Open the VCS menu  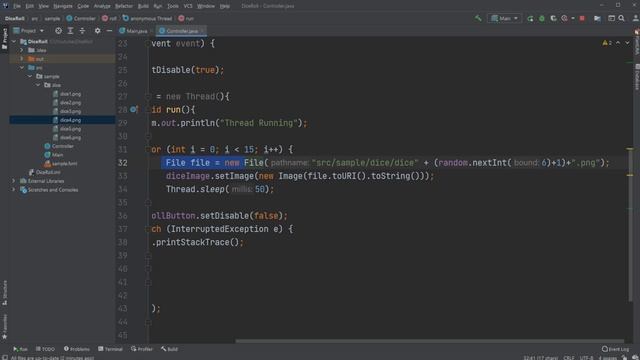tap(188, 6)
